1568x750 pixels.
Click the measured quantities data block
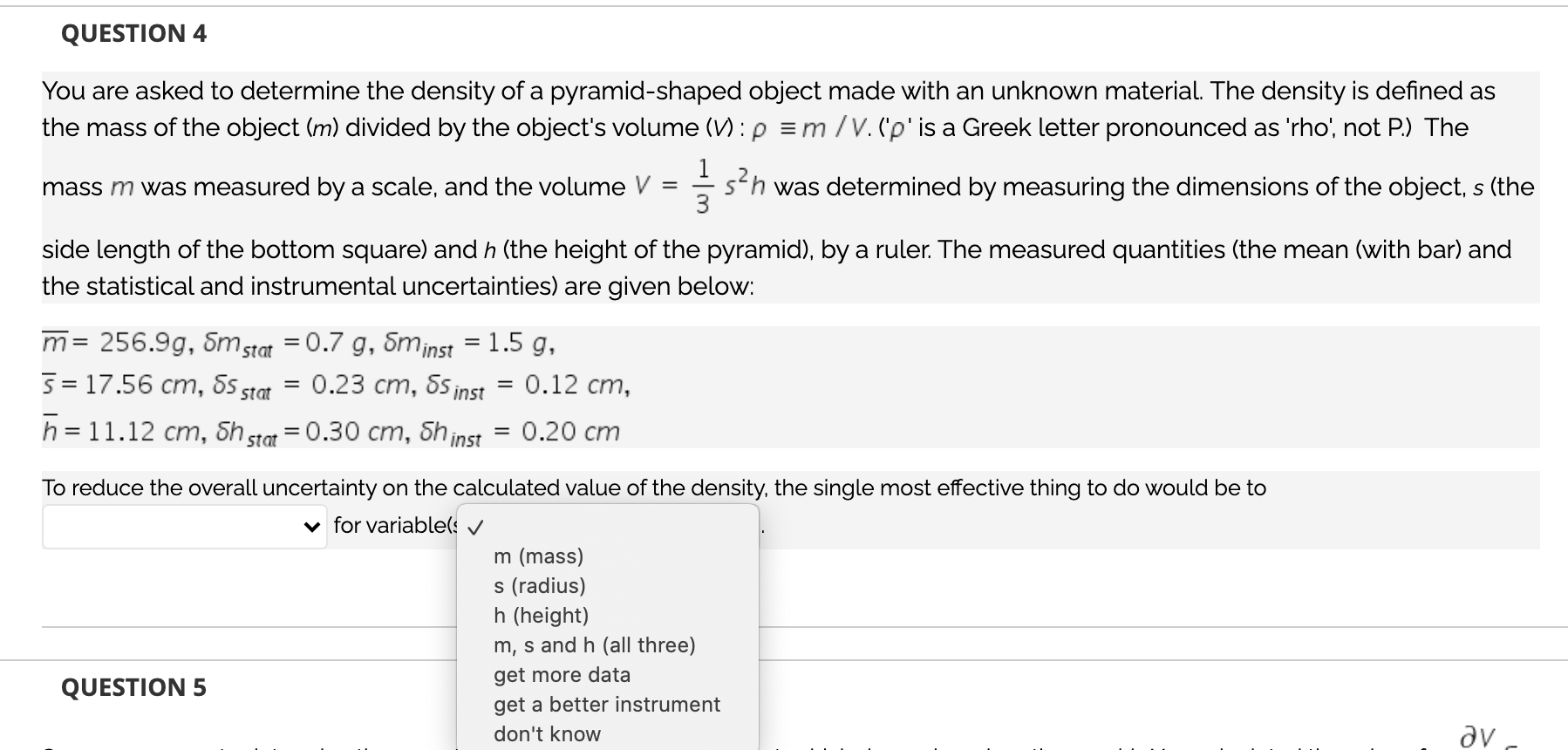tap(331, 384)
